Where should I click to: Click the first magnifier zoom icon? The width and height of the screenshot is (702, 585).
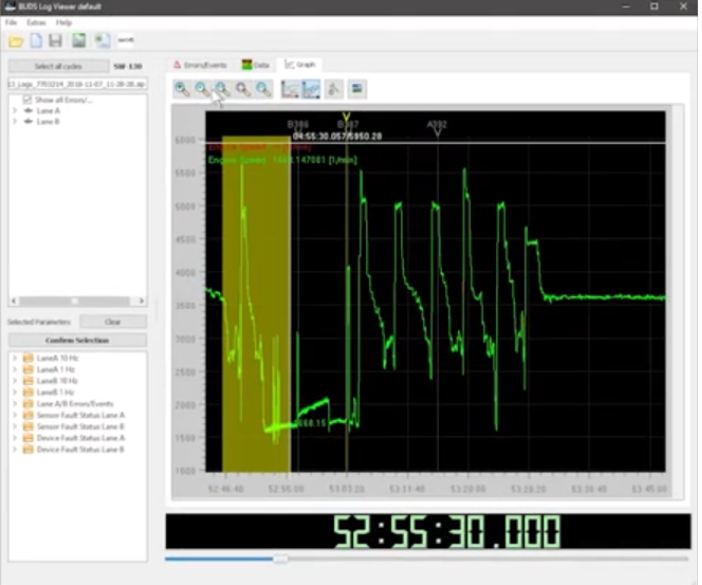pyautogui.click(x=182, y=89)
